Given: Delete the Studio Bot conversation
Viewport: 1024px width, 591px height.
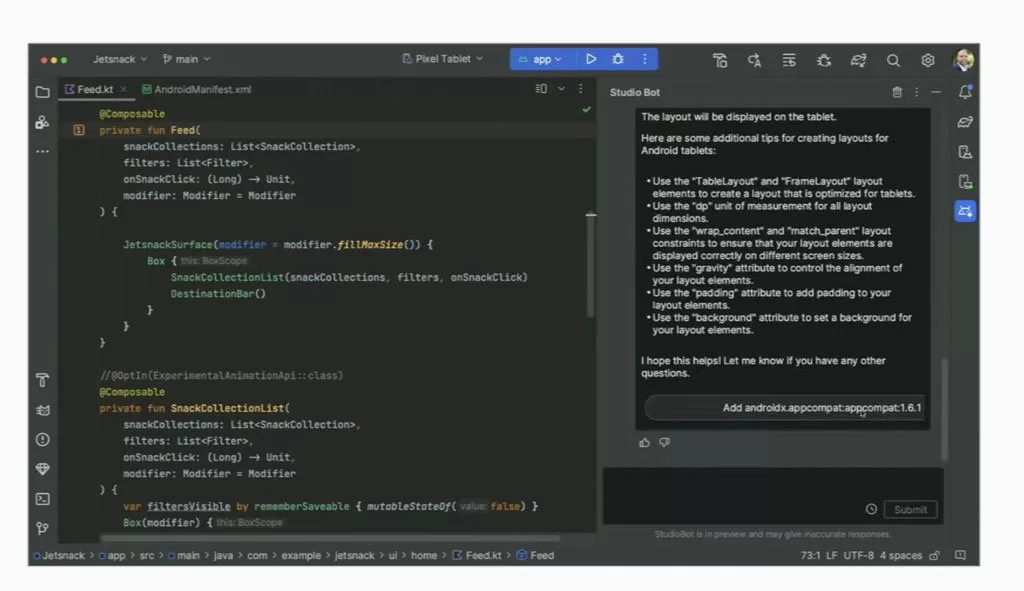Looking at the screenshot, I should point(896,91).
